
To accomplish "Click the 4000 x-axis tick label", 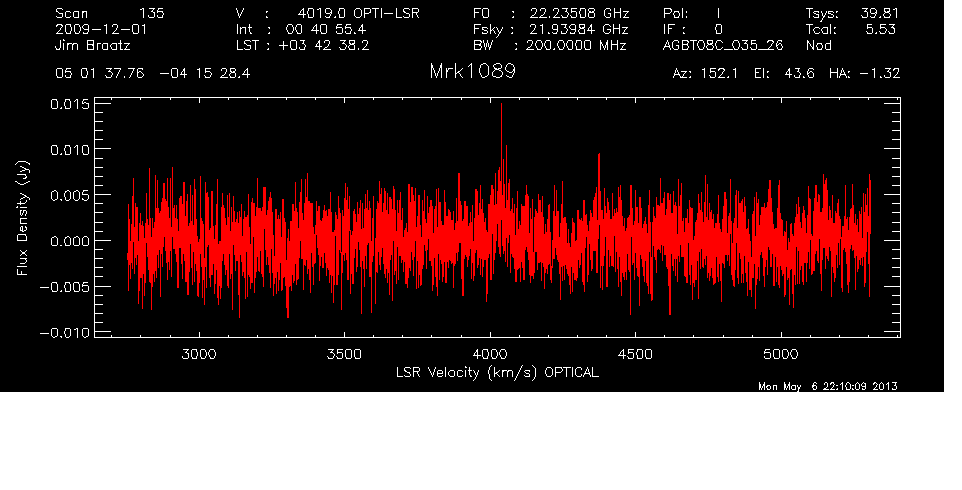I will [490, 354].
